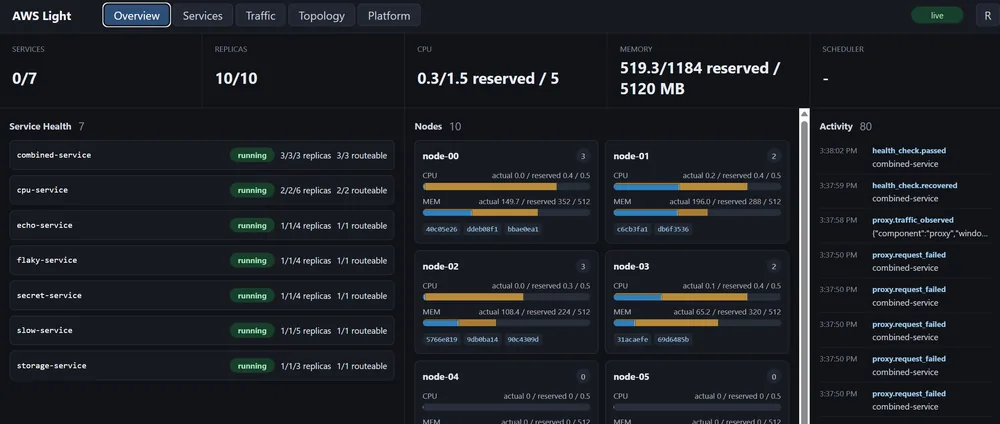The image size is (1000, 424).
Task: Click the R button in header
Action: pos(988,15)
